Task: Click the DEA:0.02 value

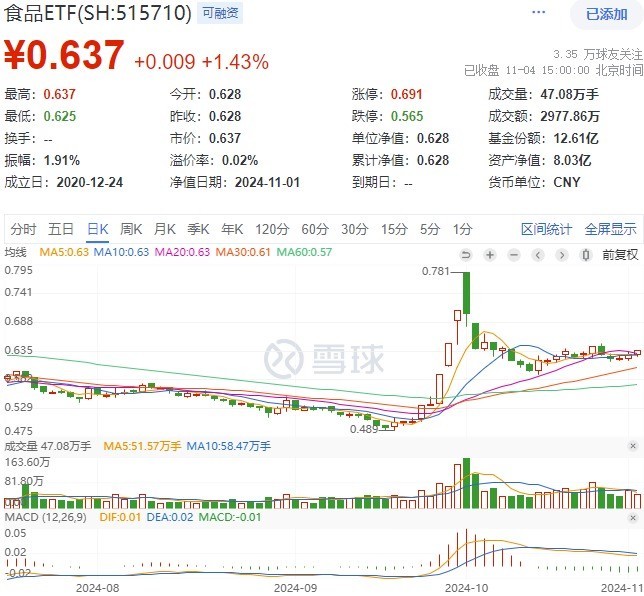Action: pos(170,517)
